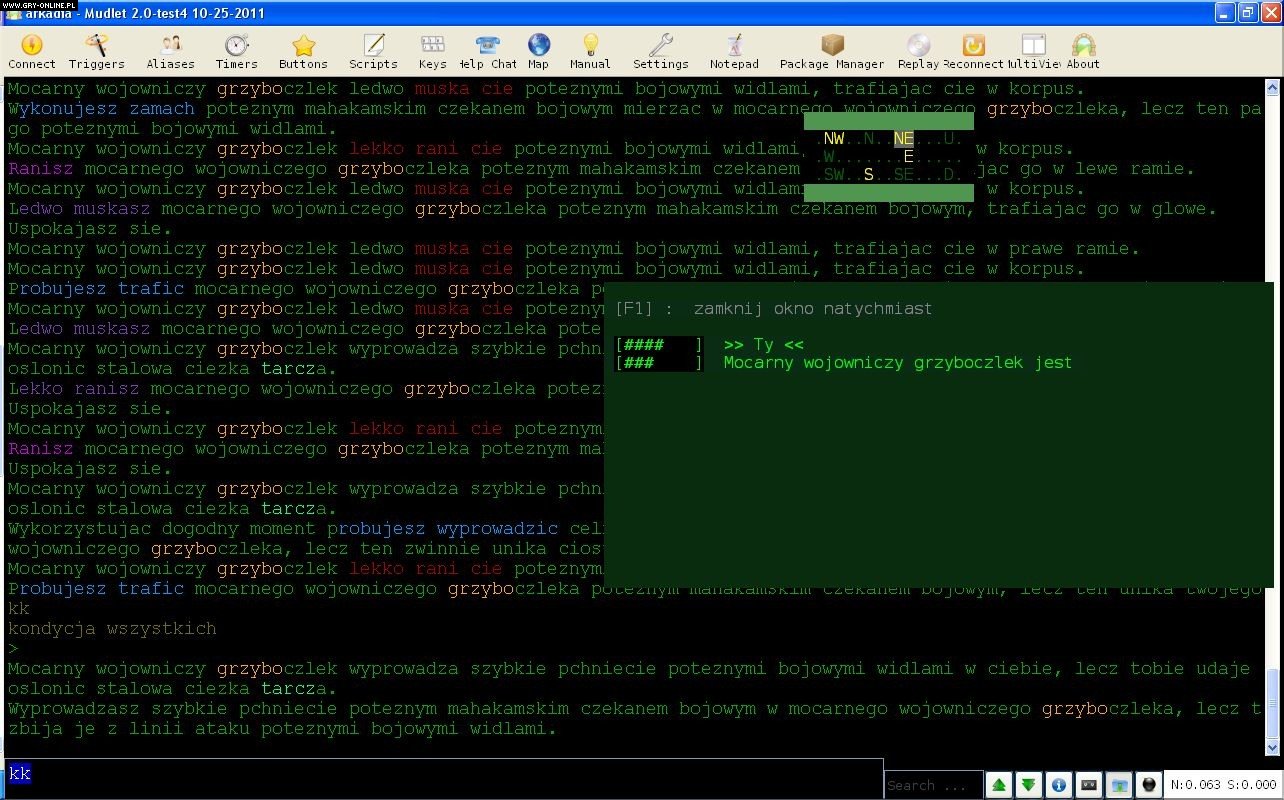This screenshot has height=800, width=1284.
Task: Open the Triggers editor
Action: pos(96,51)
